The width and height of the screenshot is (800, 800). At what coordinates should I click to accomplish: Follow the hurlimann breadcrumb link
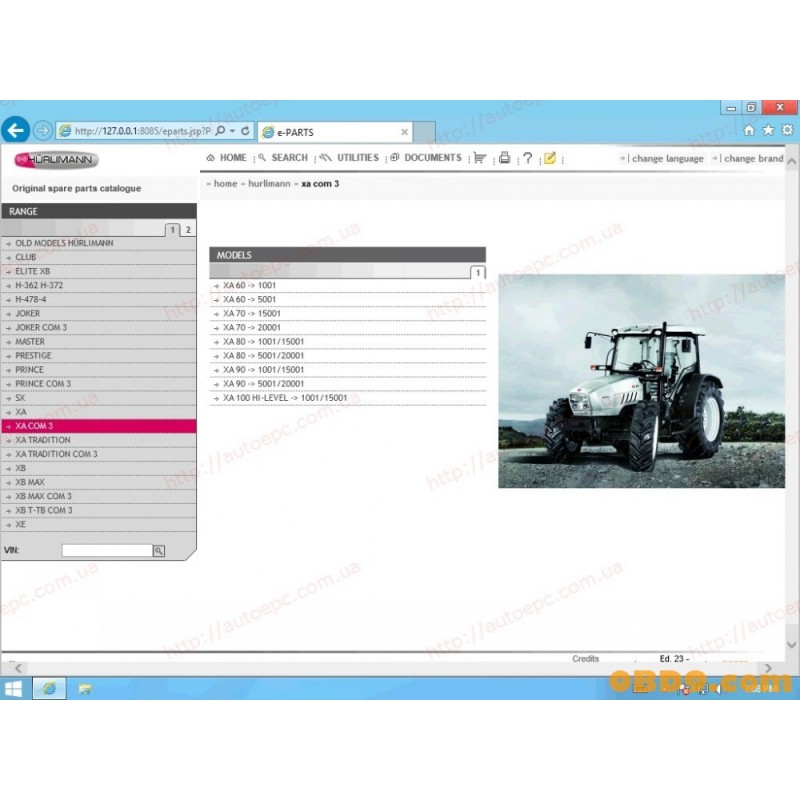click(269, 184)
